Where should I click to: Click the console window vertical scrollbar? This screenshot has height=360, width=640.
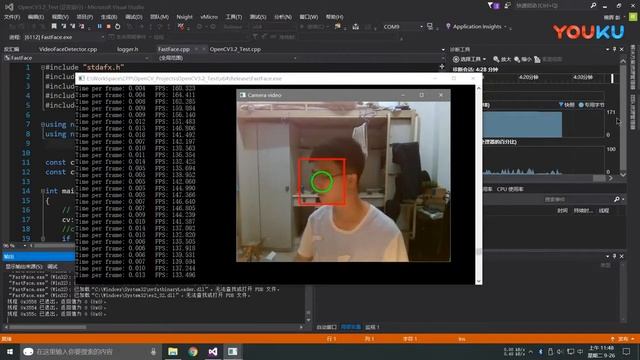pyautogui.click(x=478, y=184)
